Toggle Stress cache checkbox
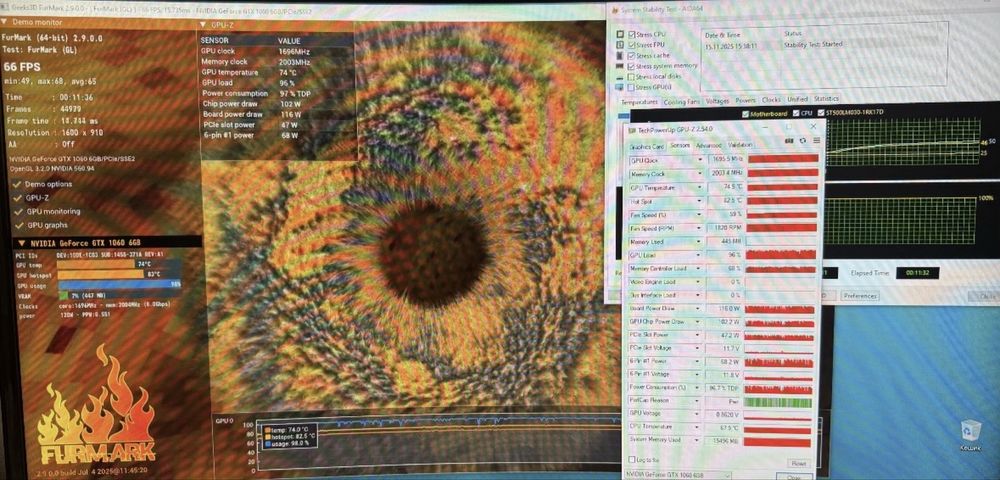The width and height of the screenshot is (1000, 480). (631, 55)
